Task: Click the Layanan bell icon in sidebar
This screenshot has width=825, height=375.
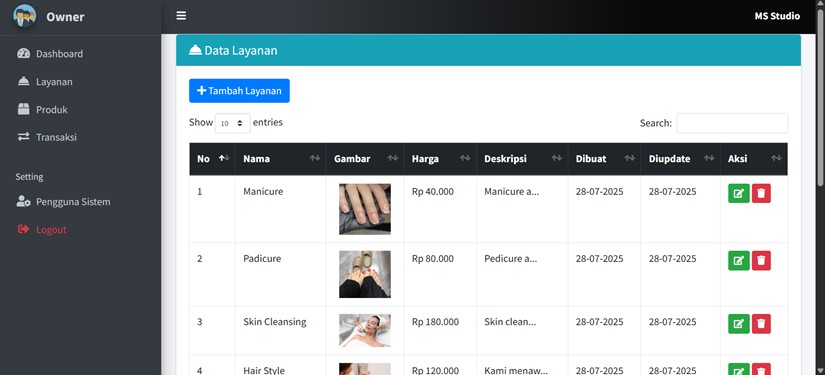Action: coord(23,82)
